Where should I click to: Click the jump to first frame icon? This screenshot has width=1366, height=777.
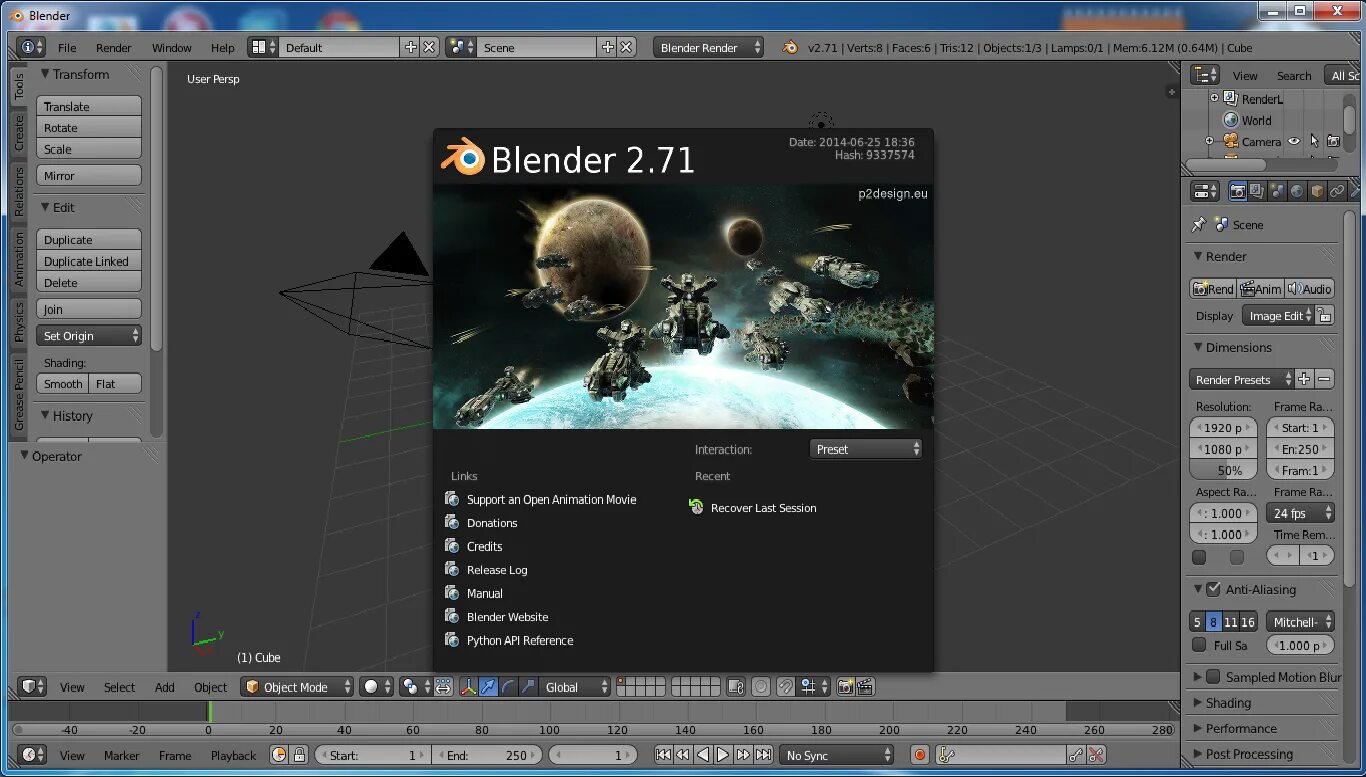click(x=663, y=755)
